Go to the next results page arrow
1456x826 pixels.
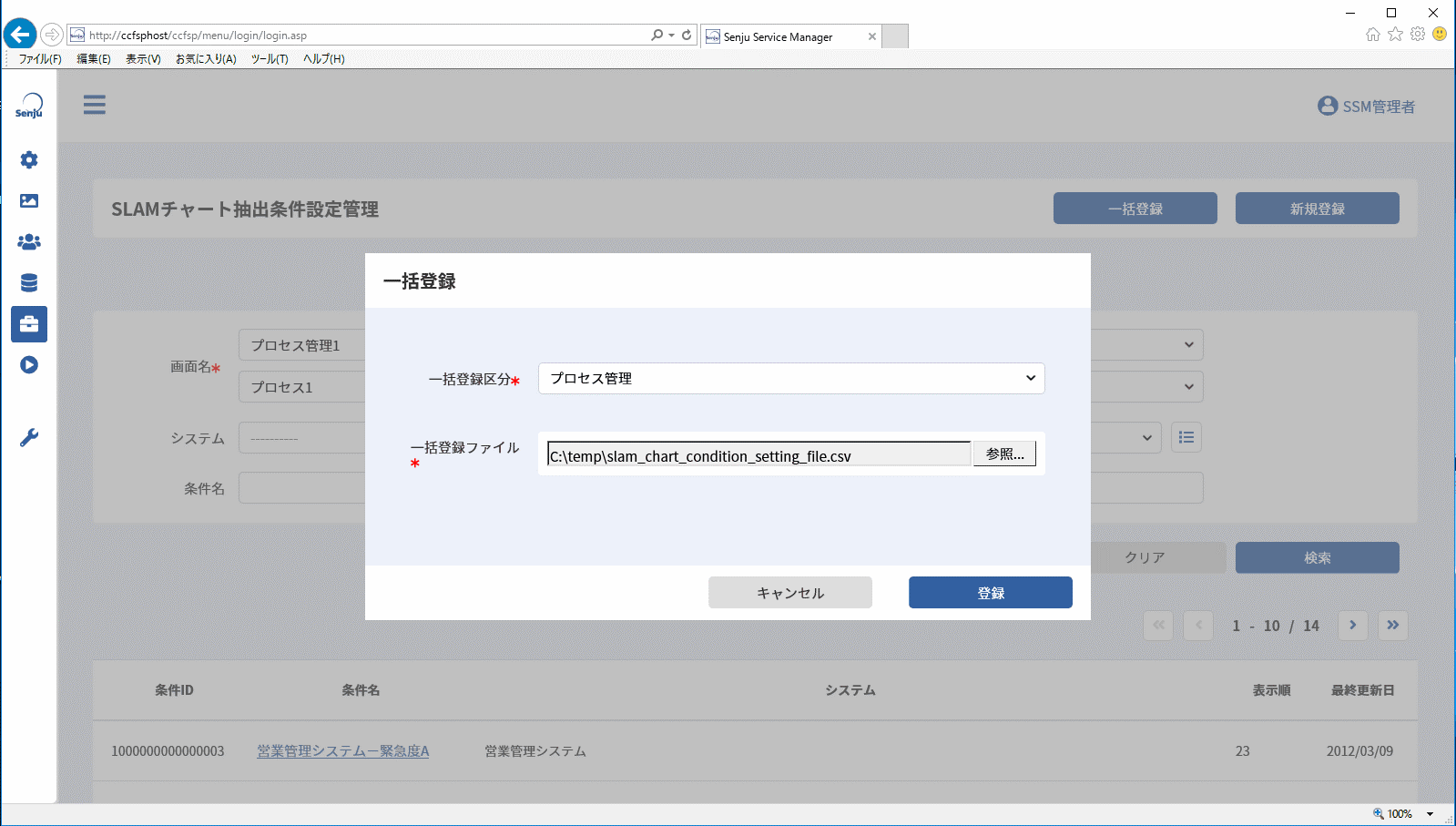tap(1353, 625)
